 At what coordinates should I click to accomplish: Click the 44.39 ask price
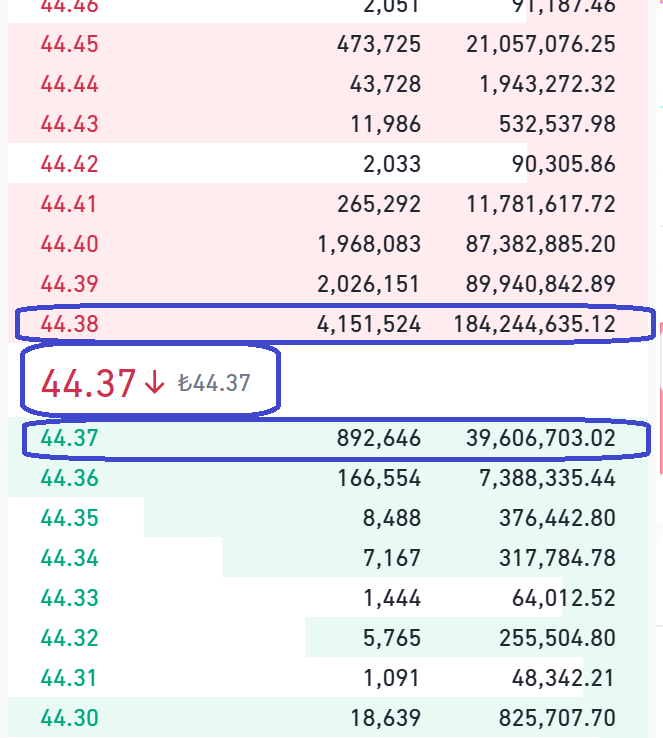pyautogui.click(x=69, y=284)
